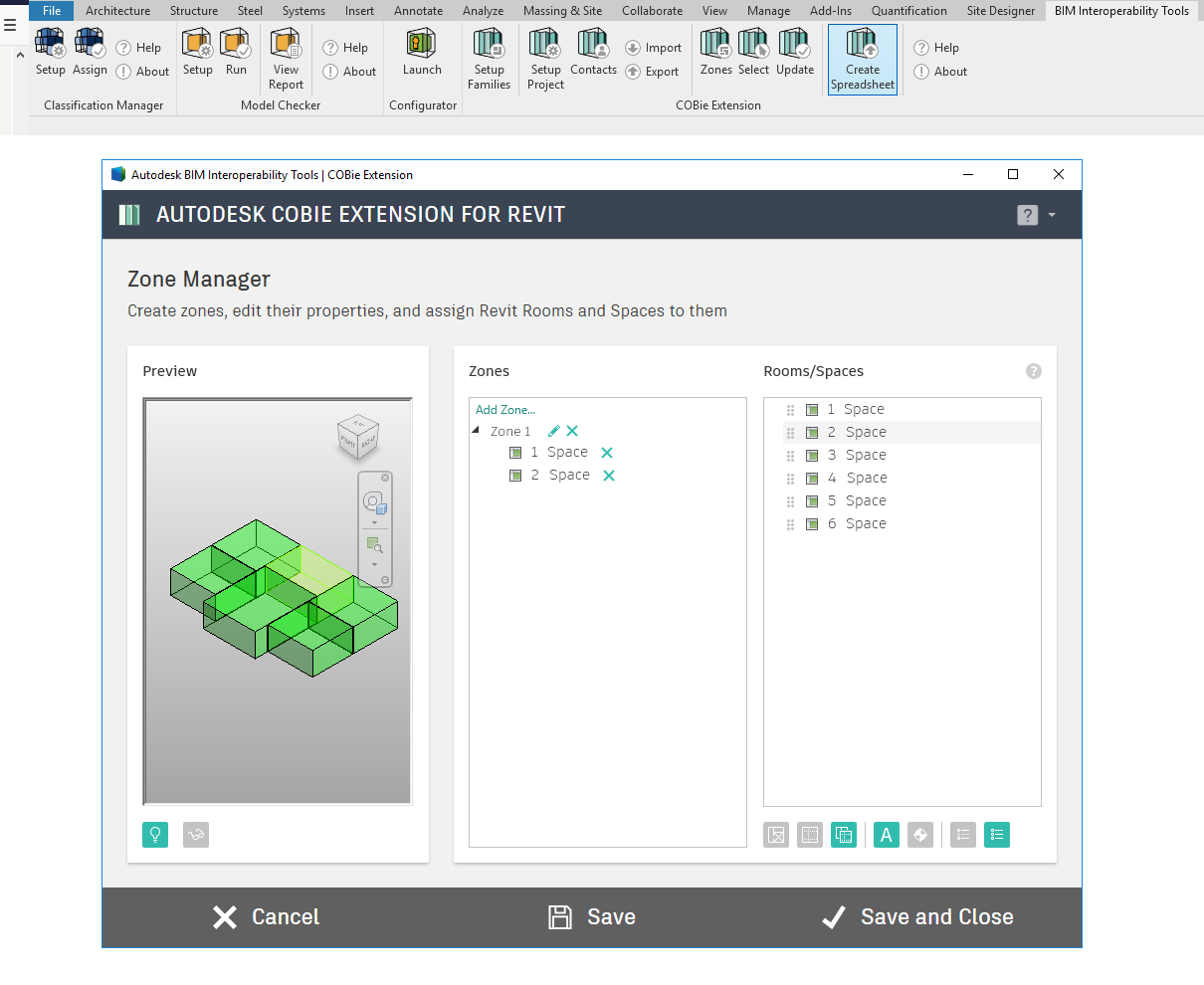Switch to the Collaborate tab
The image size is (1204, 985).
pos(652,11)
